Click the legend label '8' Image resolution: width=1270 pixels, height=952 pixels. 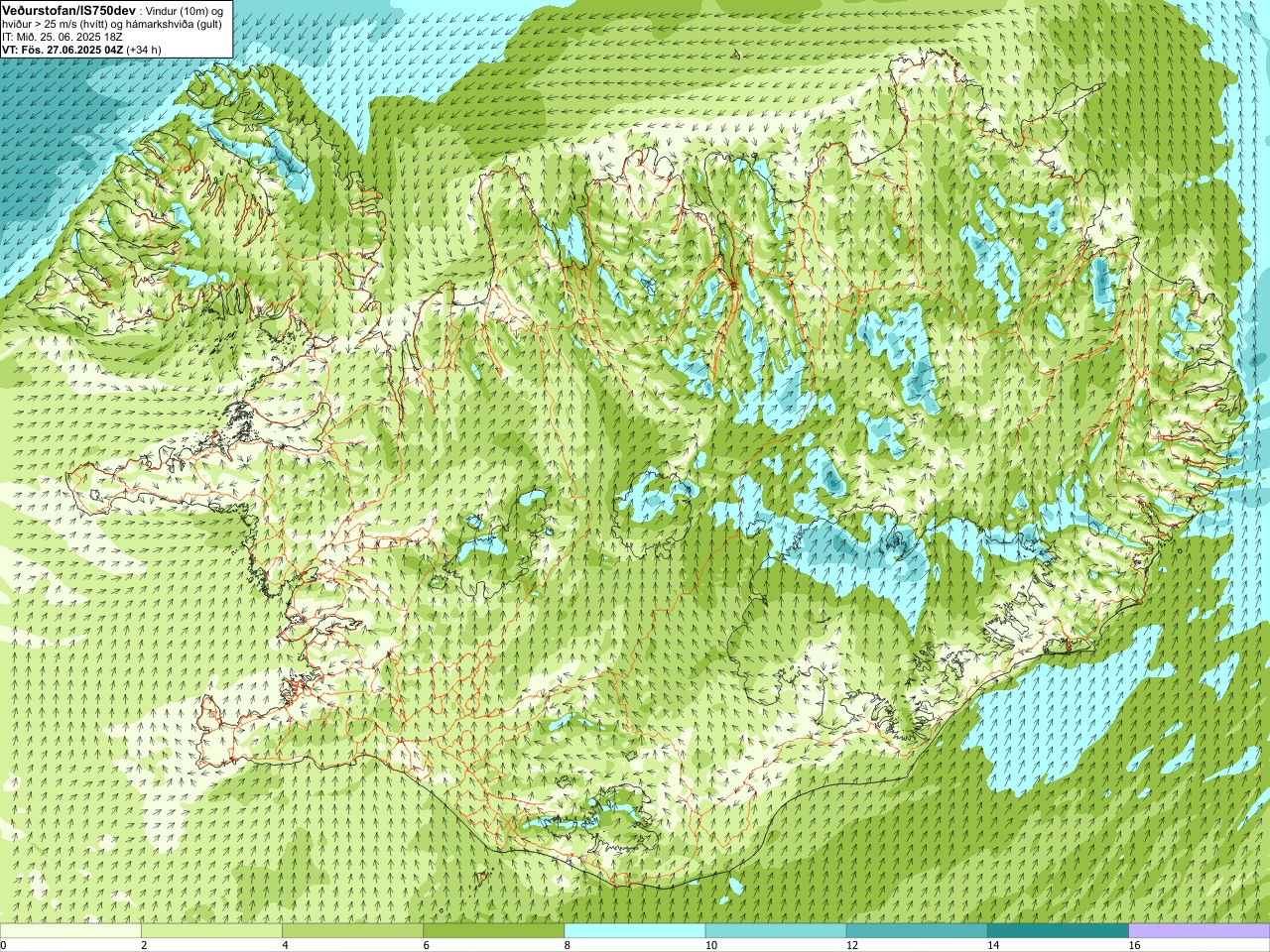568,945
